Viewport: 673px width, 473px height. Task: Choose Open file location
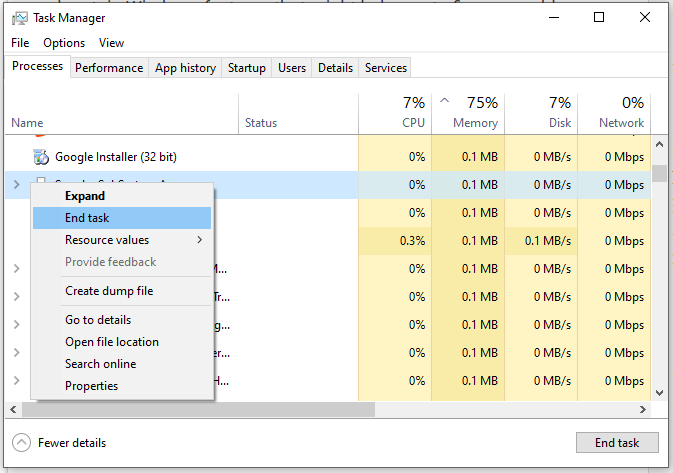coord(112,342)
